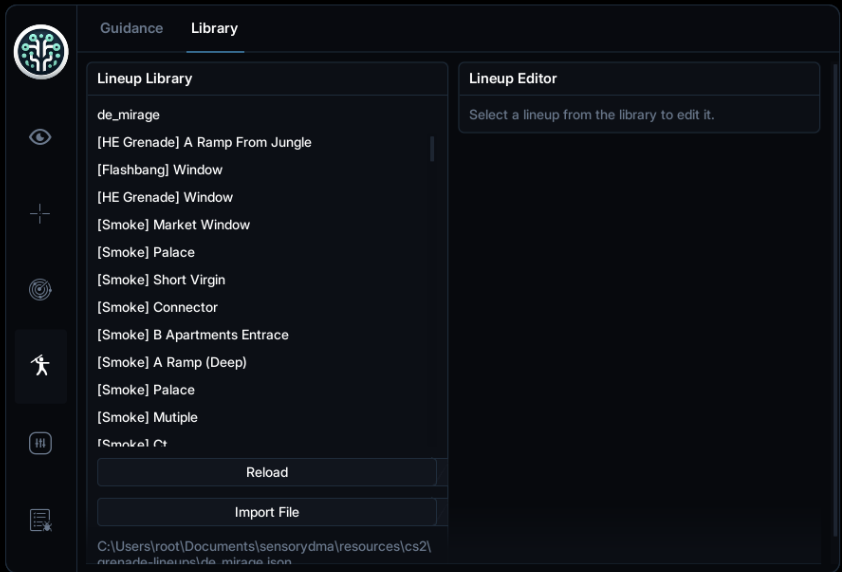Select the grenade thrower sidebar icon
This screenshot has width=842, height=572.
[41, 366]
